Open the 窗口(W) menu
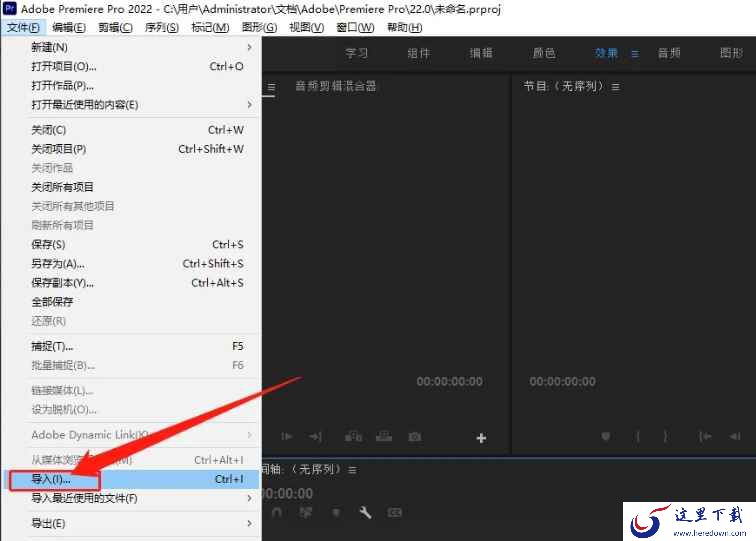 355,27
